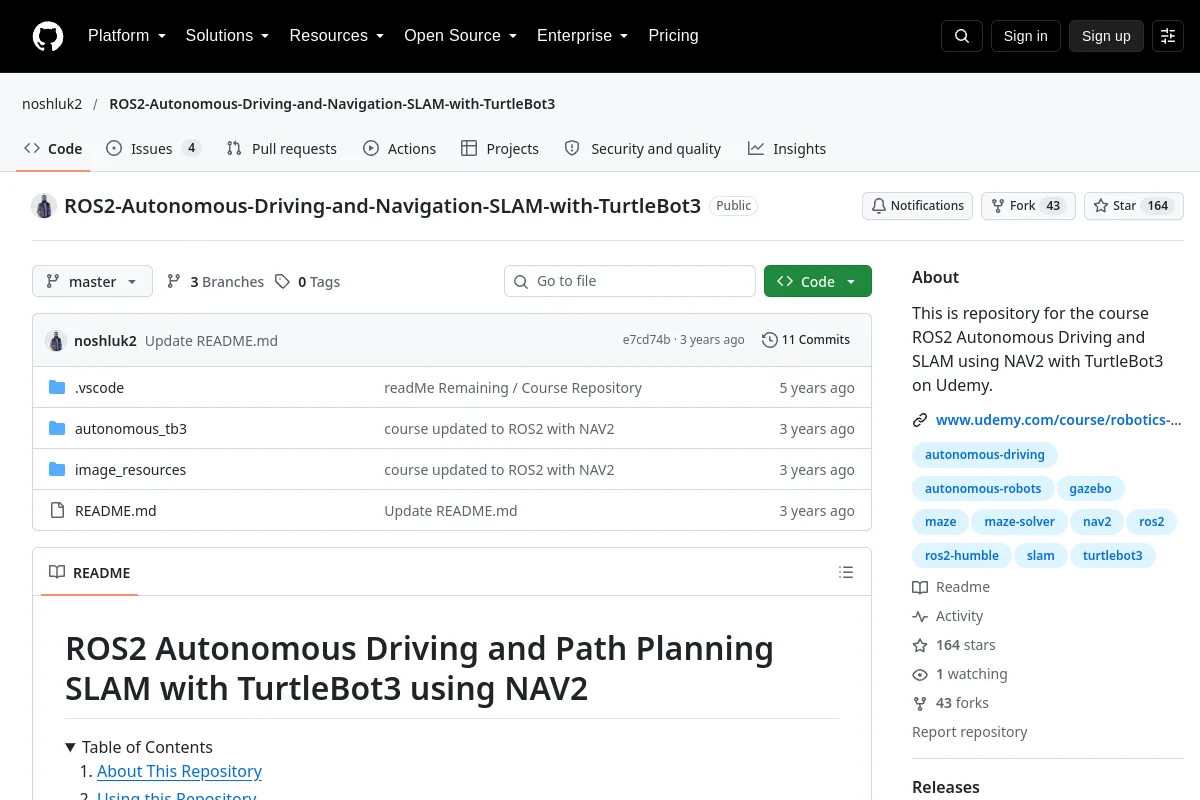
Task: Click the autonomous-driving topic tag
Action: click(x=985, y=455)
